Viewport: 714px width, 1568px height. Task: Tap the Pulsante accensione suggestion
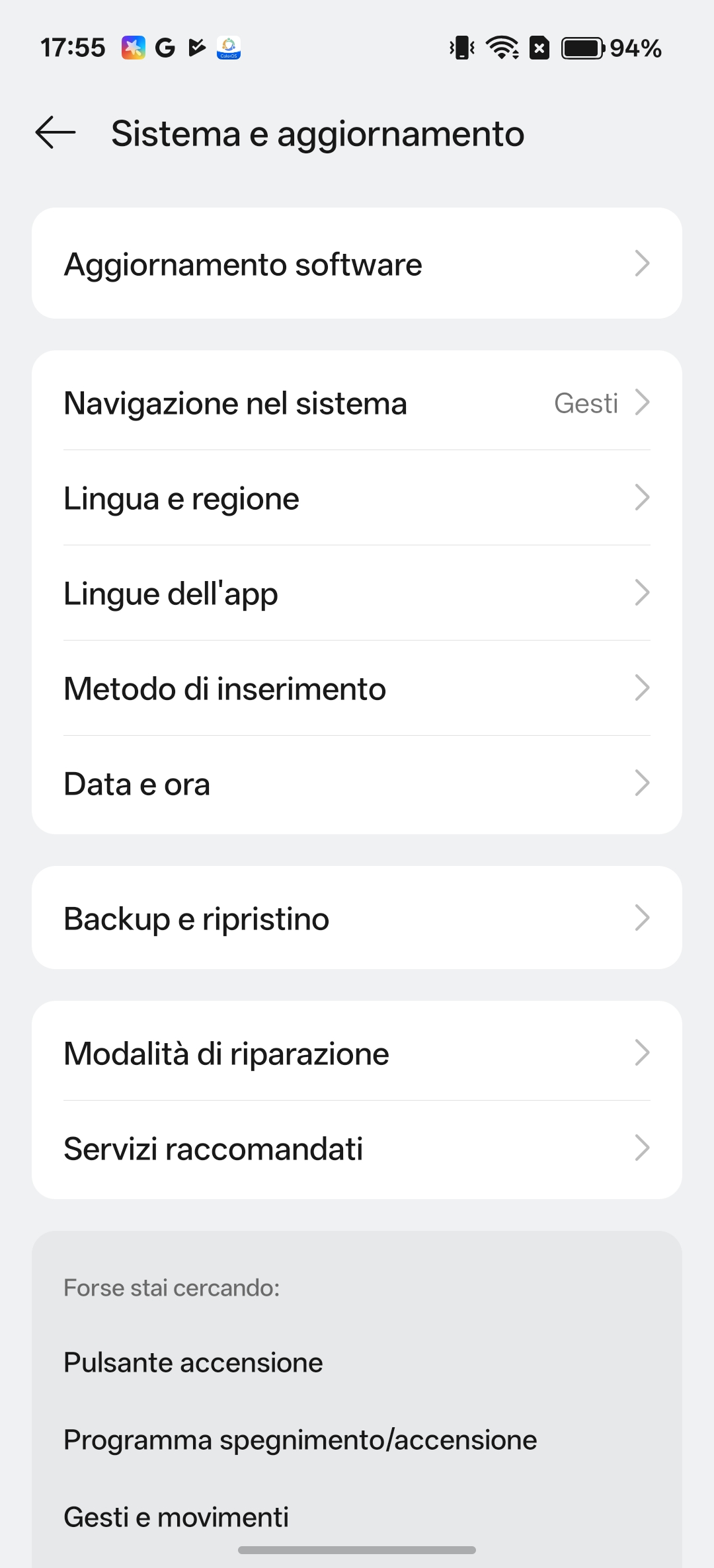(193, 1362)
